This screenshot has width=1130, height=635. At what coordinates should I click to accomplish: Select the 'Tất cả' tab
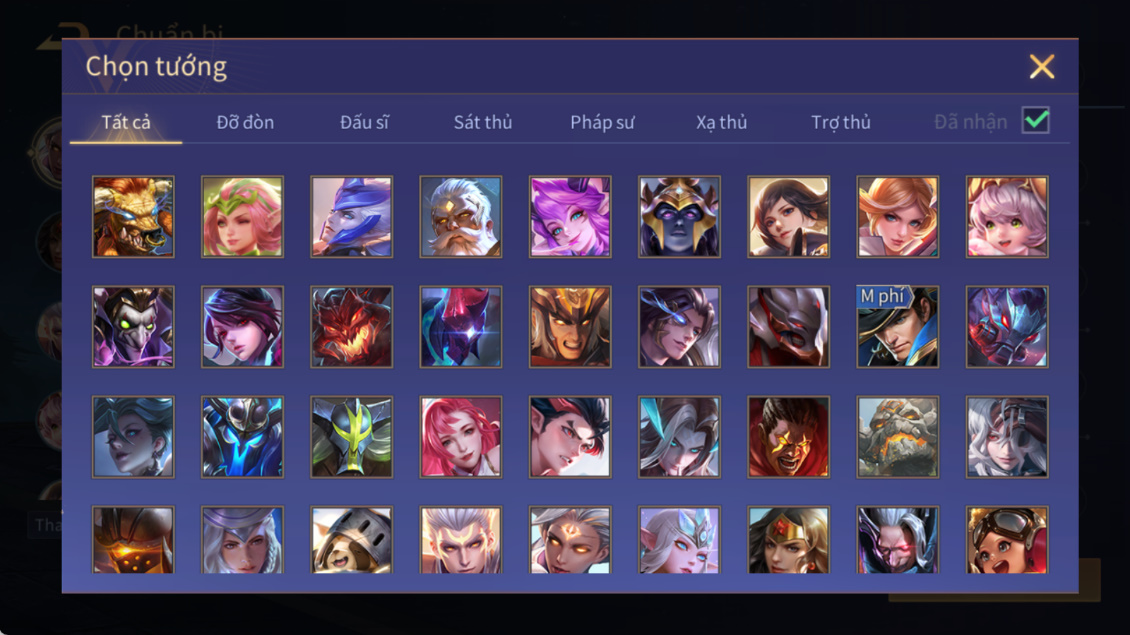coord(126,123)
